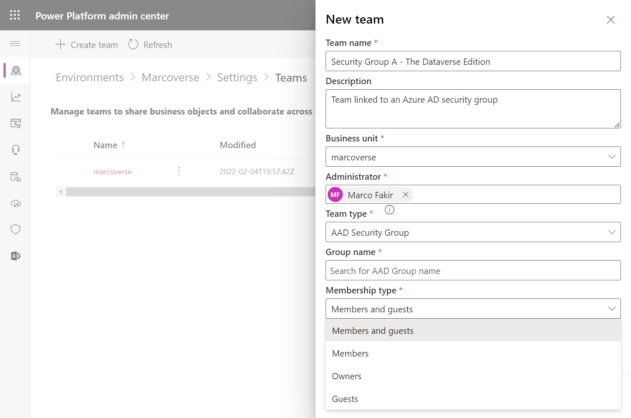Open more options for marcoverse team row
The image size is (631, 418).
[x=179, y=172]
